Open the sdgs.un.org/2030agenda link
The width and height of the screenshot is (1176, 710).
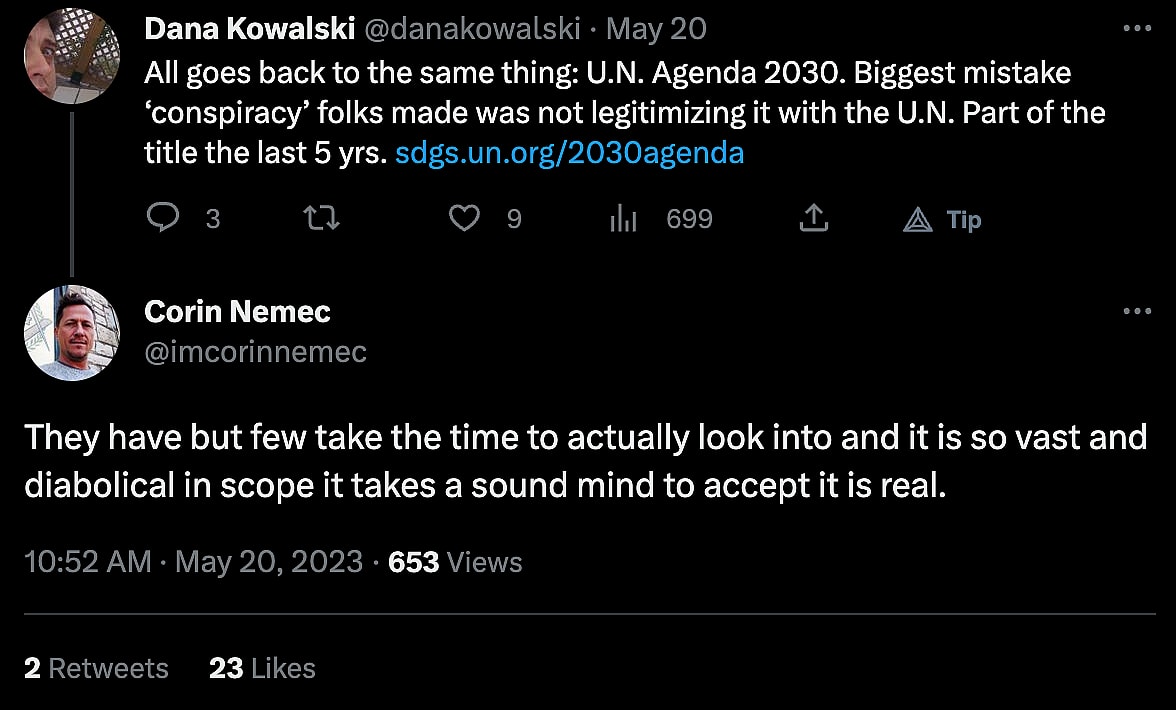[570, 153]
